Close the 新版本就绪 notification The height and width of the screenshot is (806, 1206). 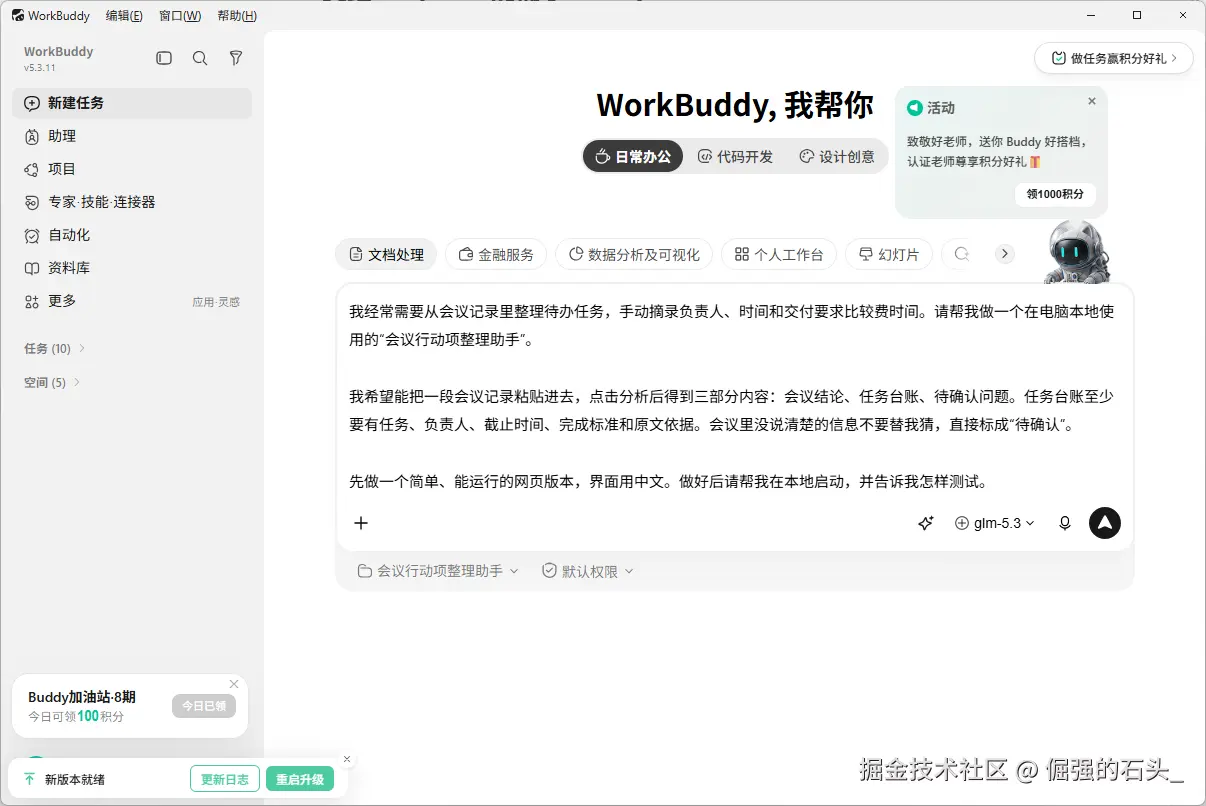pos(347,759)
